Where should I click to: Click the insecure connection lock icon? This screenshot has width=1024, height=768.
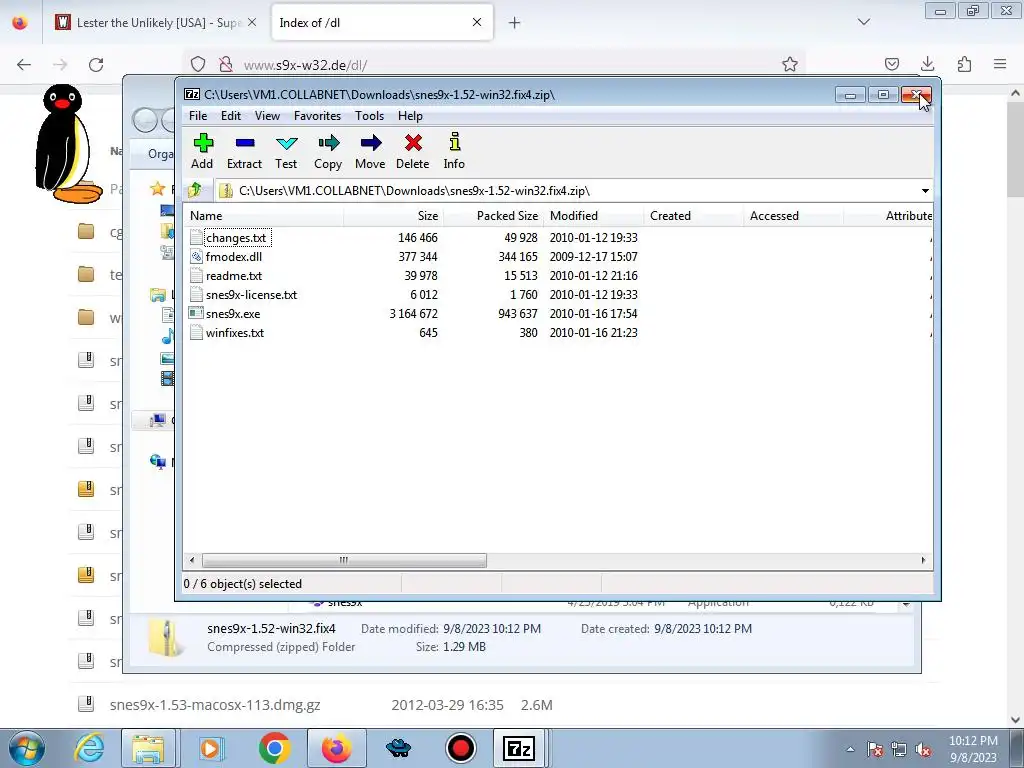coord(225,64)
